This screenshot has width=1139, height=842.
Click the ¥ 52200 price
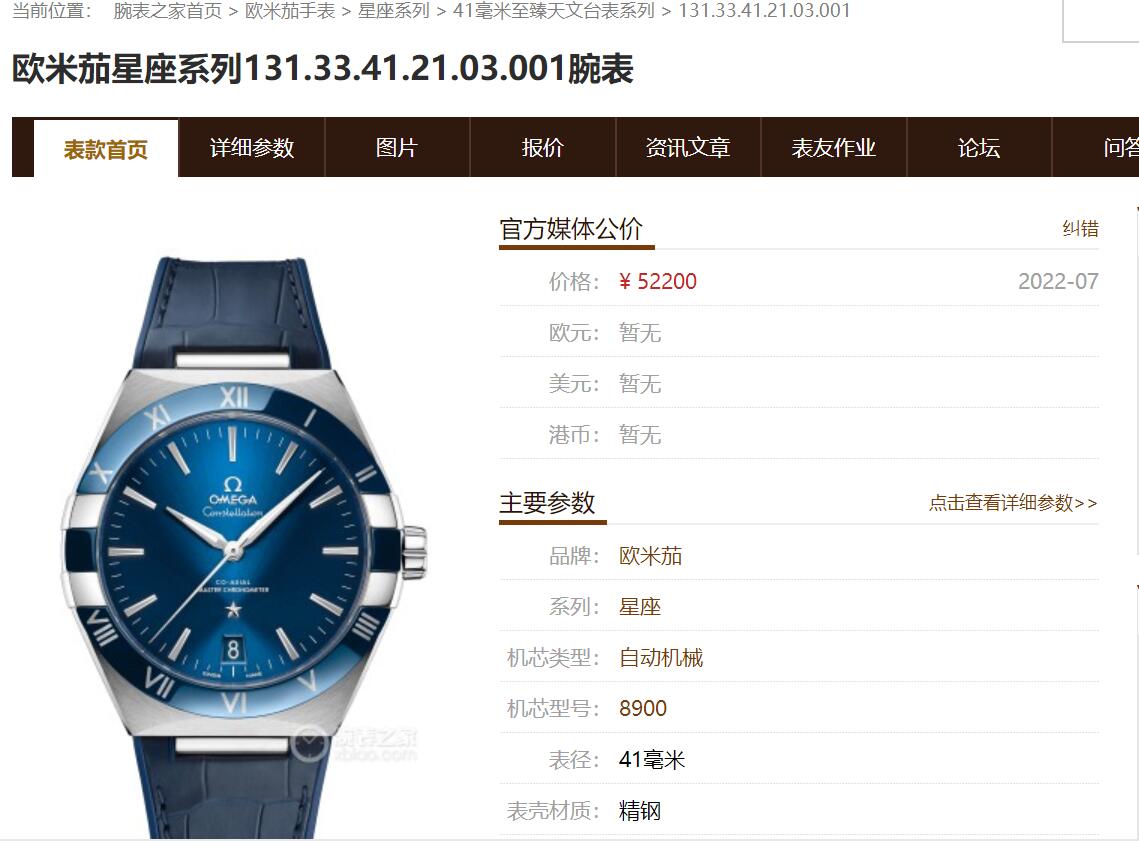coord(657,281)
